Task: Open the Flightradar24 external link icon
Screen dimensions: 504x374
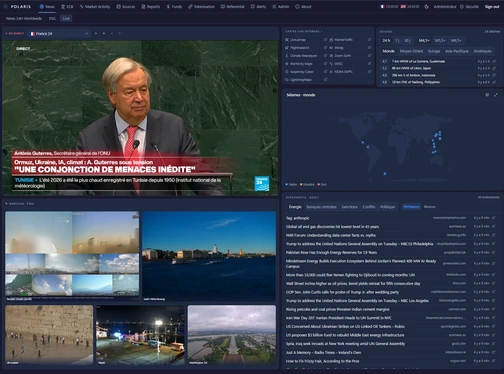Action: (x=325, y=48)
